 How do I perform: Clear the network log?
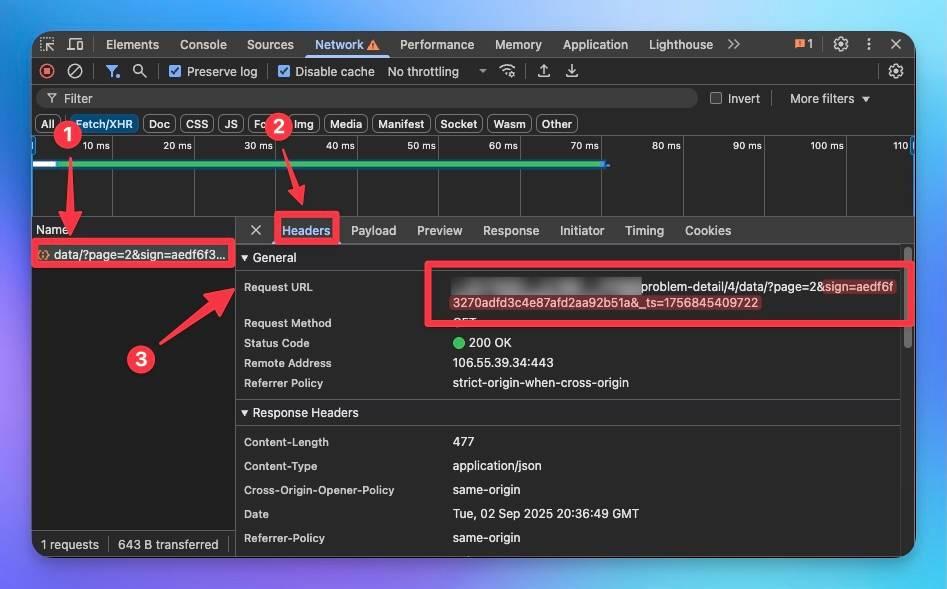75,71
